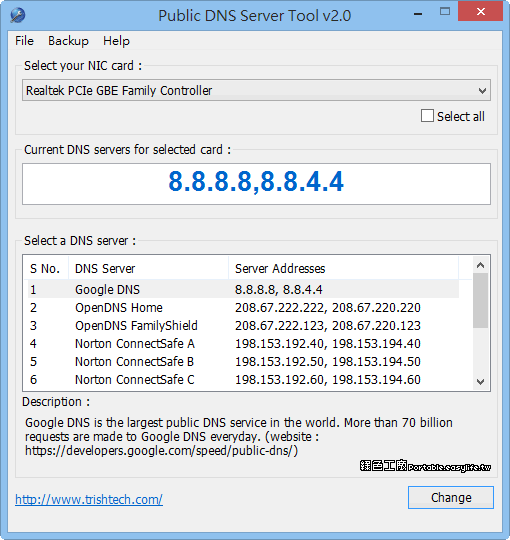This screenshot has height=540, width=510.
Task: Close the Public DNS Server Tool window
Action: point(480,11)
